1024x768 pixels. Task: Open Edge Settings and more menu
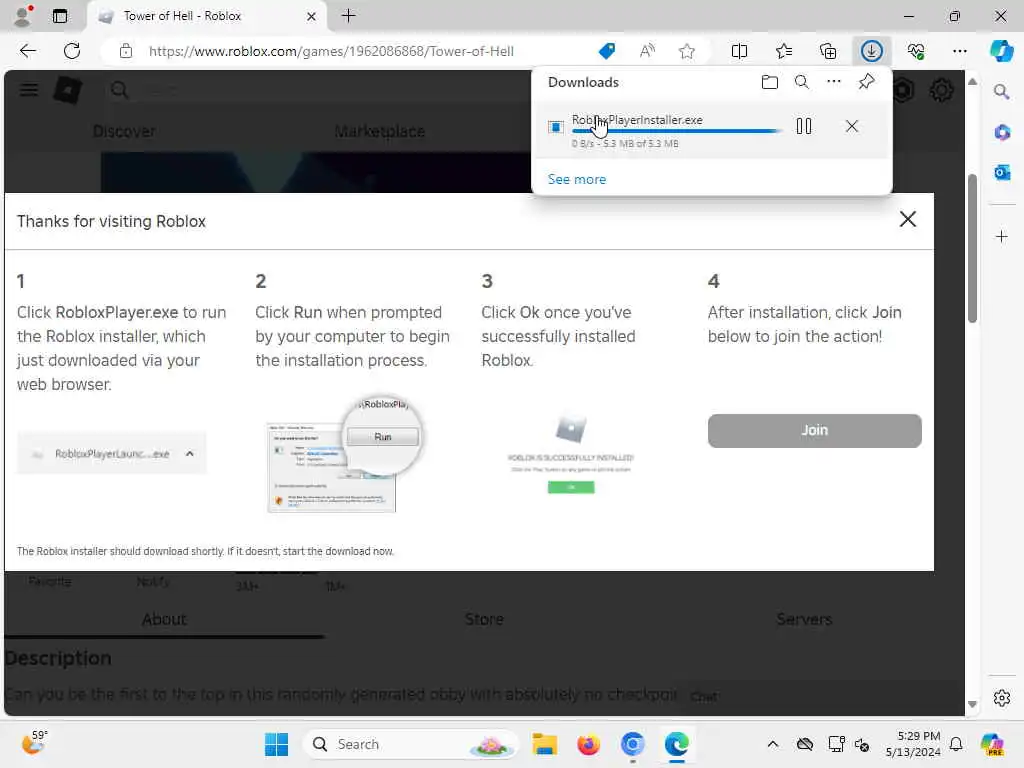(959, 51)
